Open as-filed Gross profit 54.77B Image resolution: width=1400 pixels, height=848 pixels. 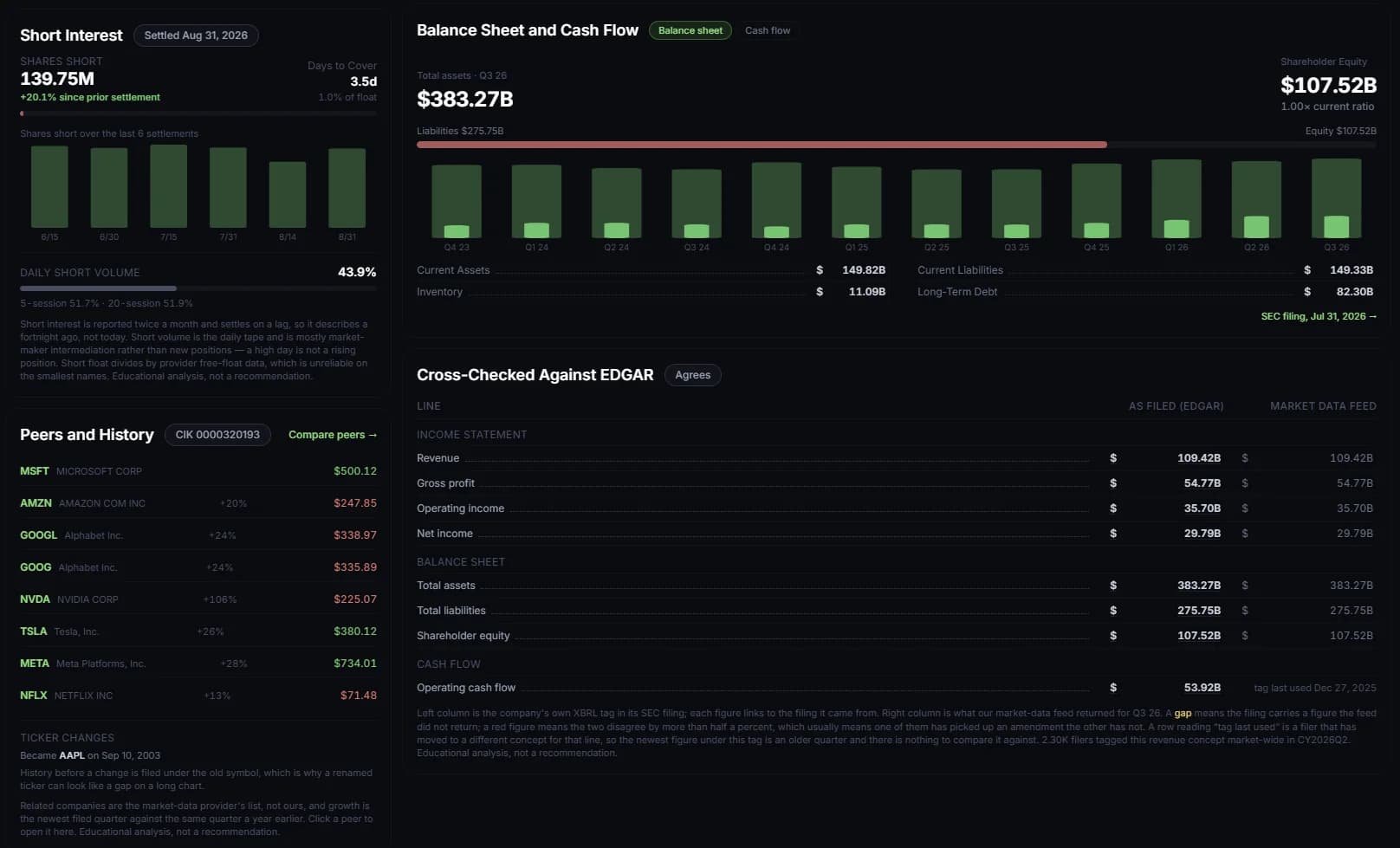point(1202,483)
